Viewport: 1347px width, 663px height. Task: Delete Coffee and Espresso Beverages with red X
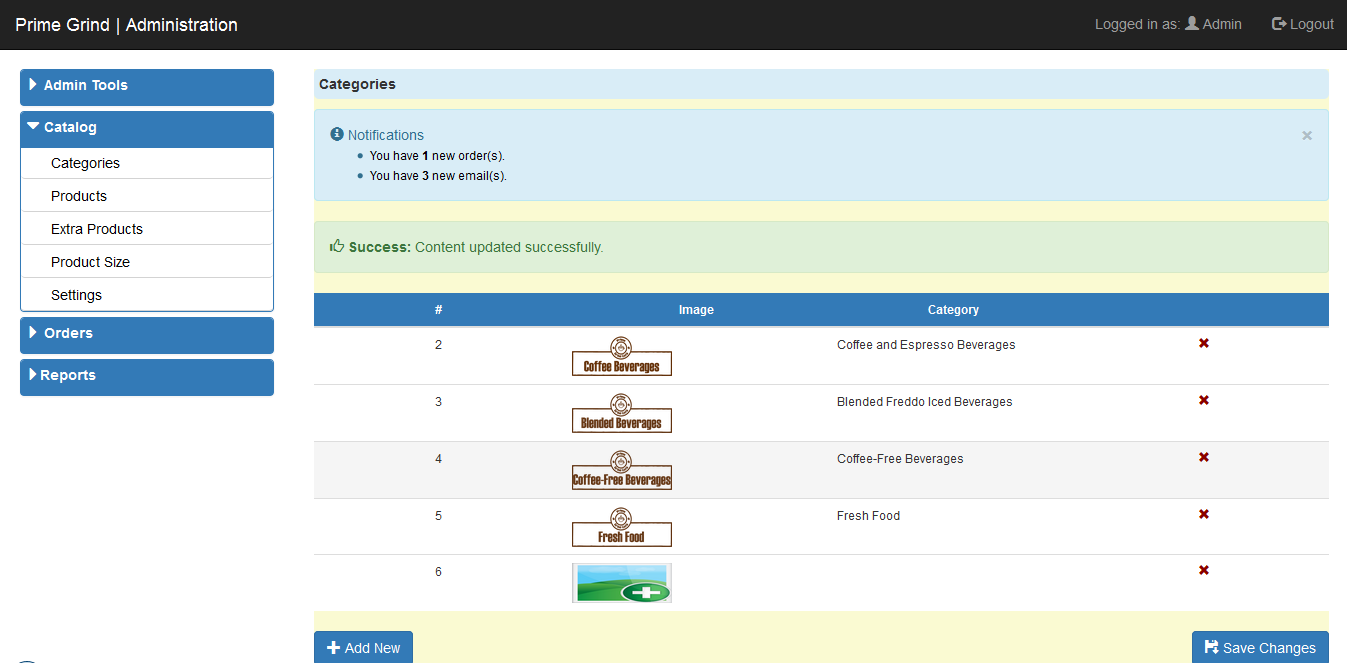pyautogui.click(x=1203, y=343)
